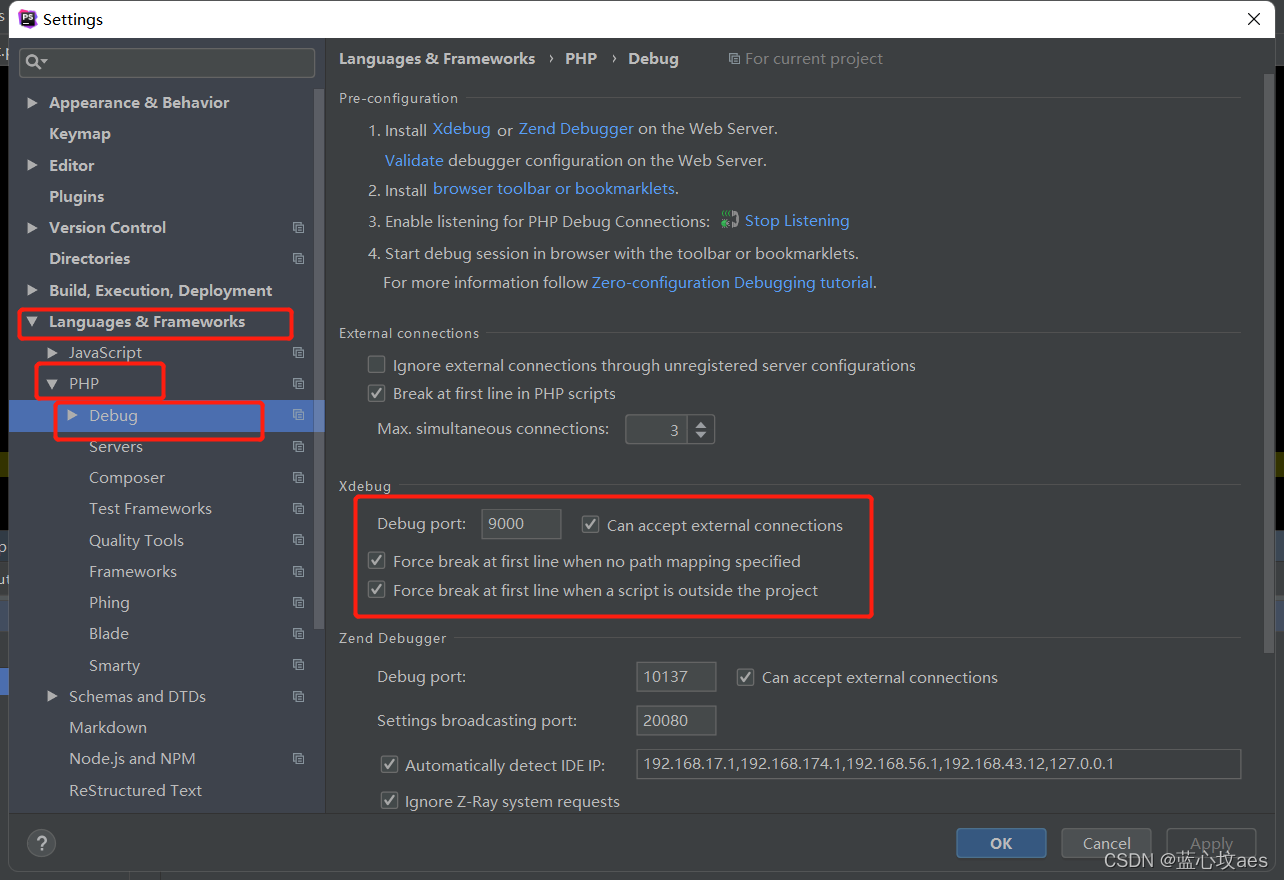Click project-level icon beside Version Control
The image size is (1284, 880).
click(x=298, y=228)
